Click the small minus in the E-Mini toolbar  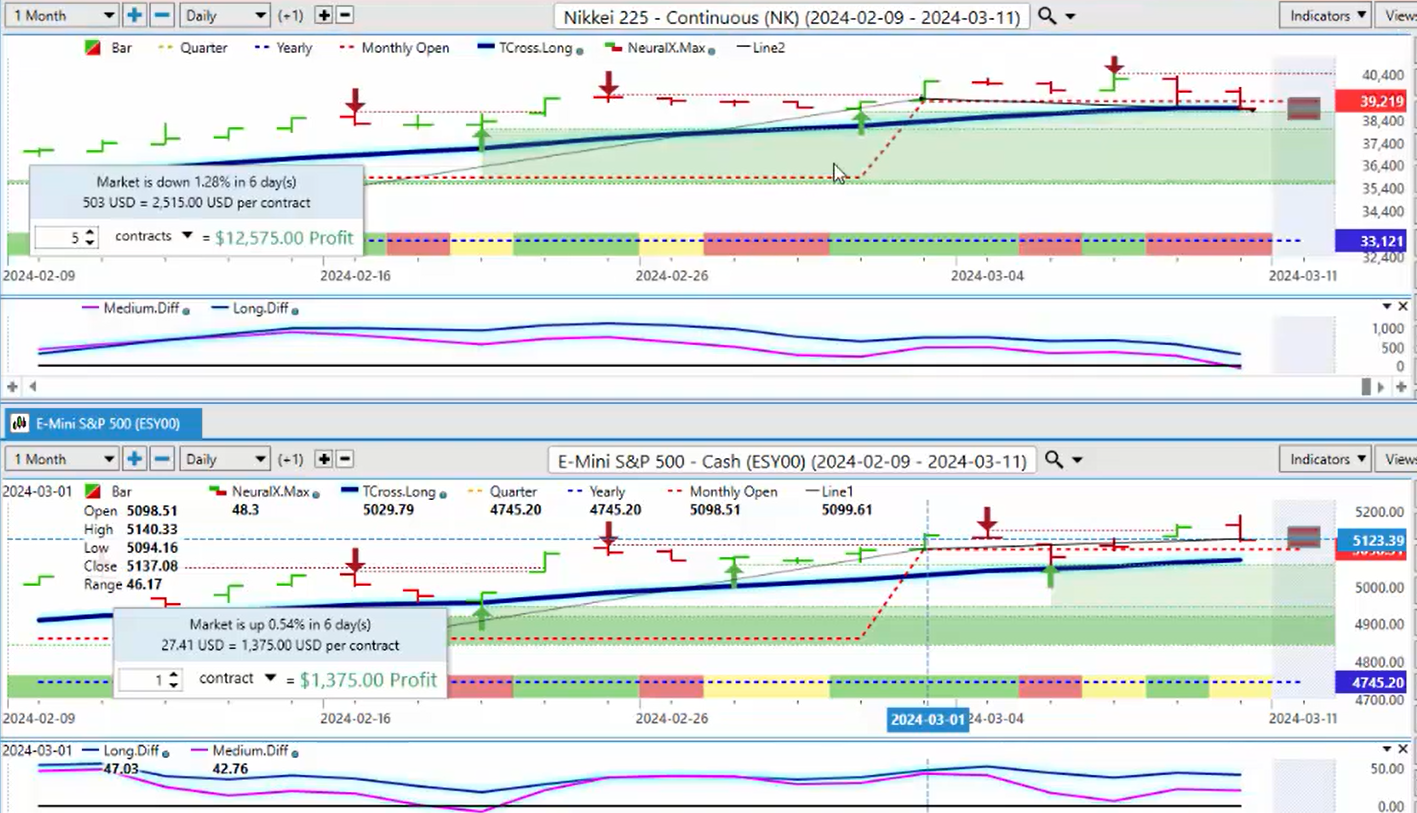click(x=345, y=459)
